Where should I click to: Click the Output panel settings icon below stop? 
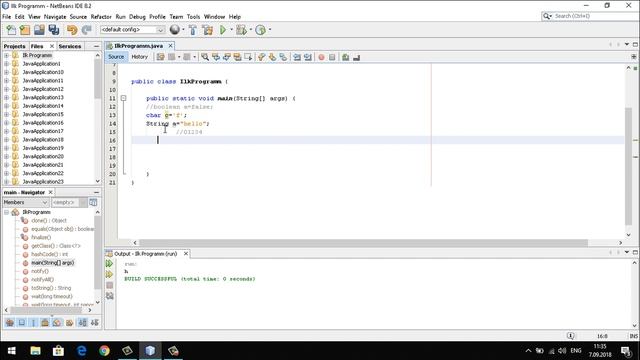point(109,296)
